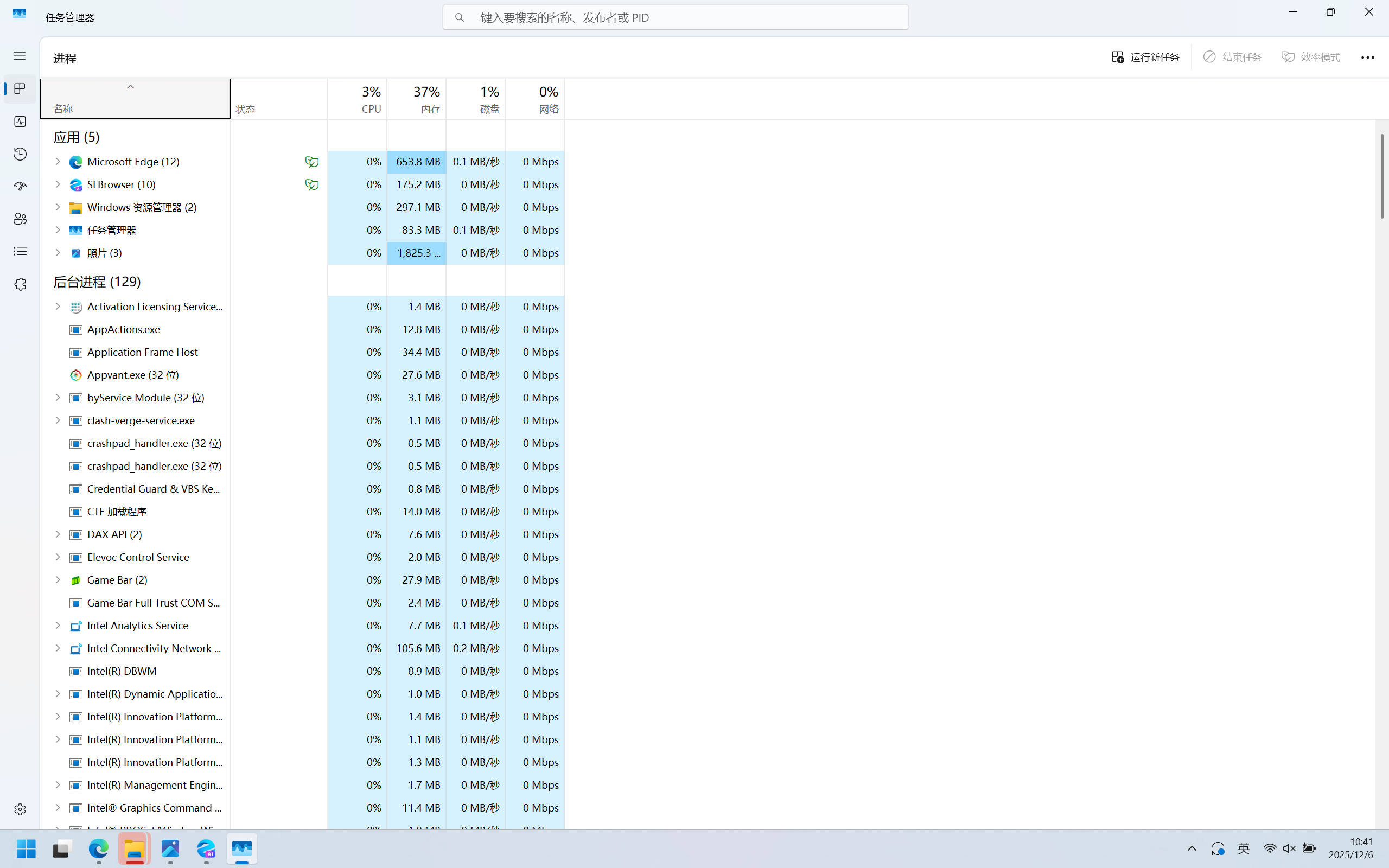The image size is (1389, 868).
Task: Expand the clash-verge-service.exe entry
Action: 58,420
